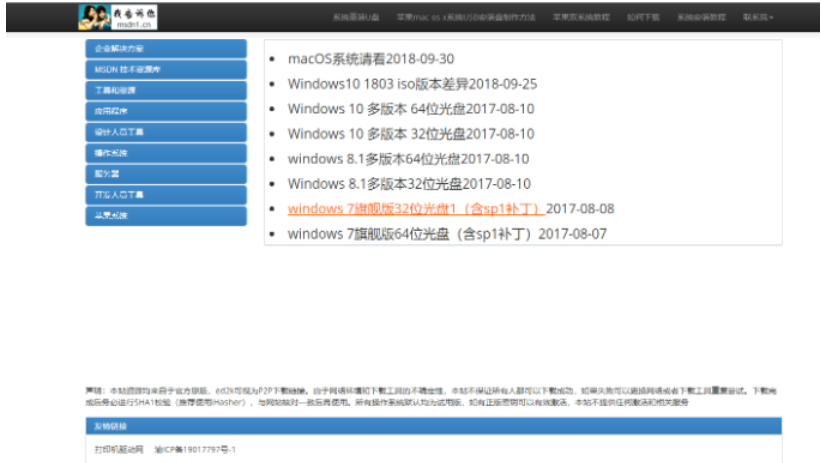Select Windows 10 多版本 64位光盘 link
Viewport: 822px width, 463px height.
click(x=377, y=108)
